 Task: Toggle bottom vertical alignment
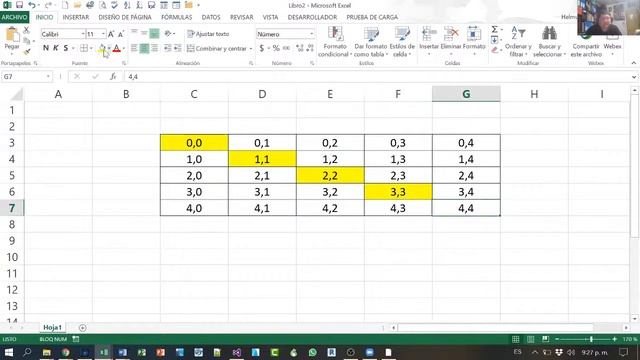[x=154, y=33]
